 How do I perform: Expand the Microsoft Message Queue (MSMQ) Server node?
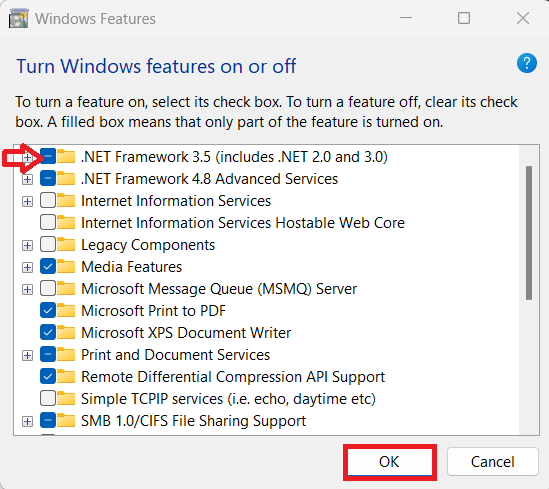point(27,289)
